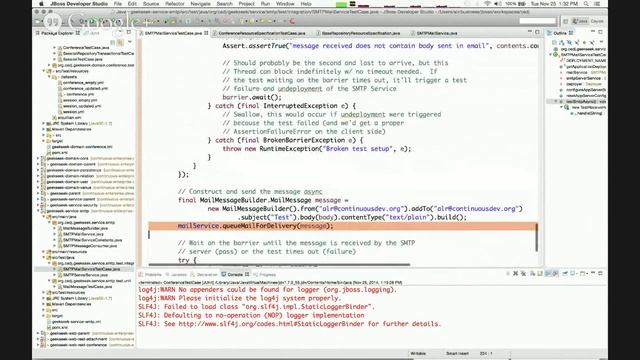The height and width of the screenshot is (360, 640).
Task: Maximize the editor area
Action: pos(538,32)
